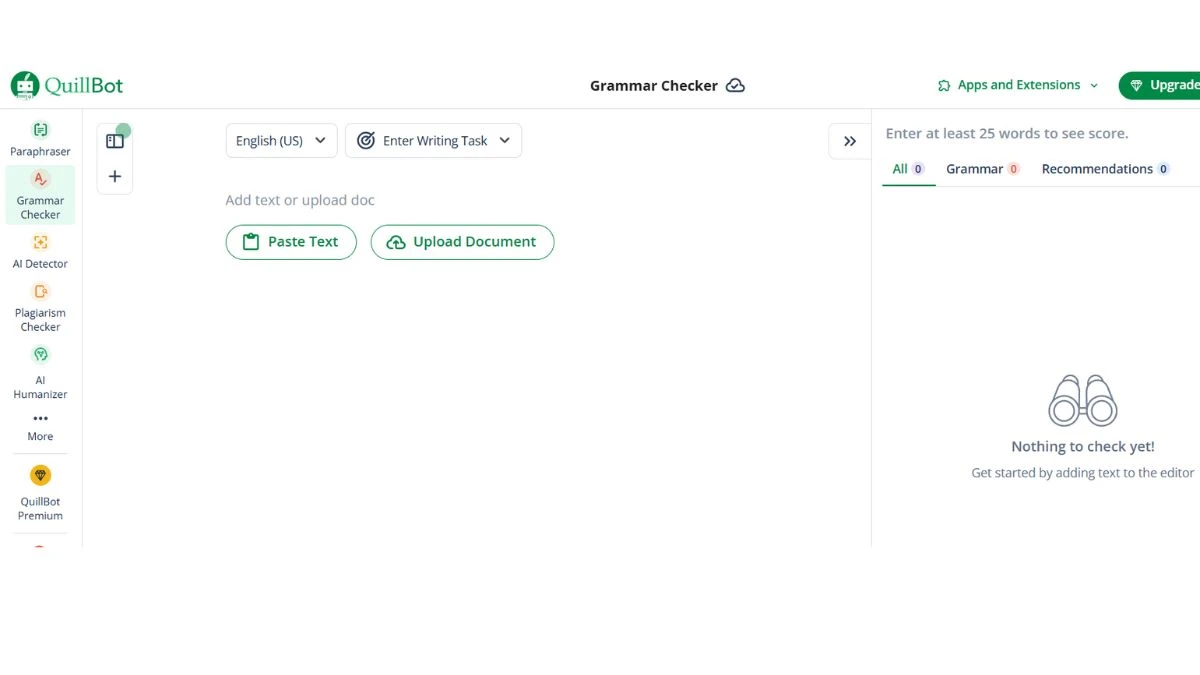Click the binoculars illustration
The width and height of the screenshot is (1200, 675).
click(1083, 401)
